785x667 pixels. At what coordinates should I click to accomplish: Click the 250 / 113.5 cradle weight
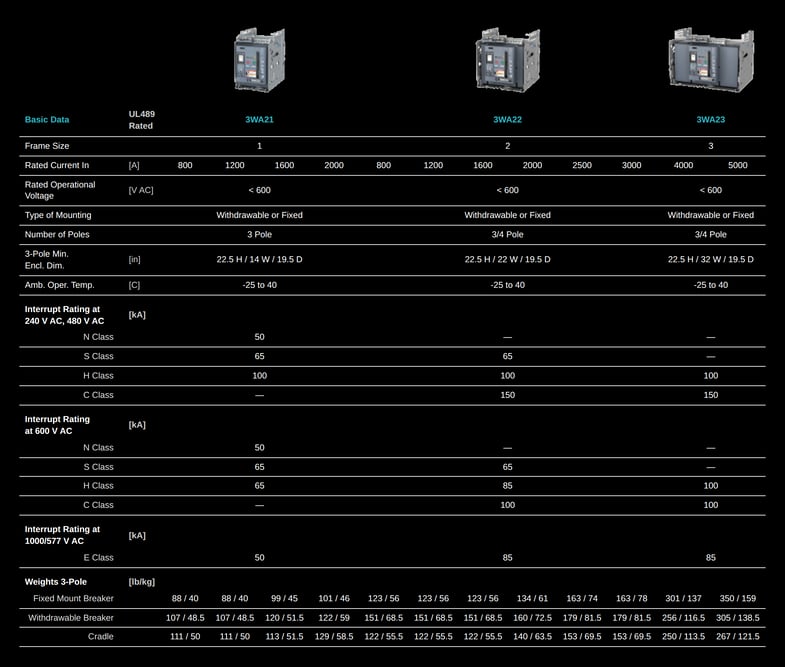click(x=683, y=636)
